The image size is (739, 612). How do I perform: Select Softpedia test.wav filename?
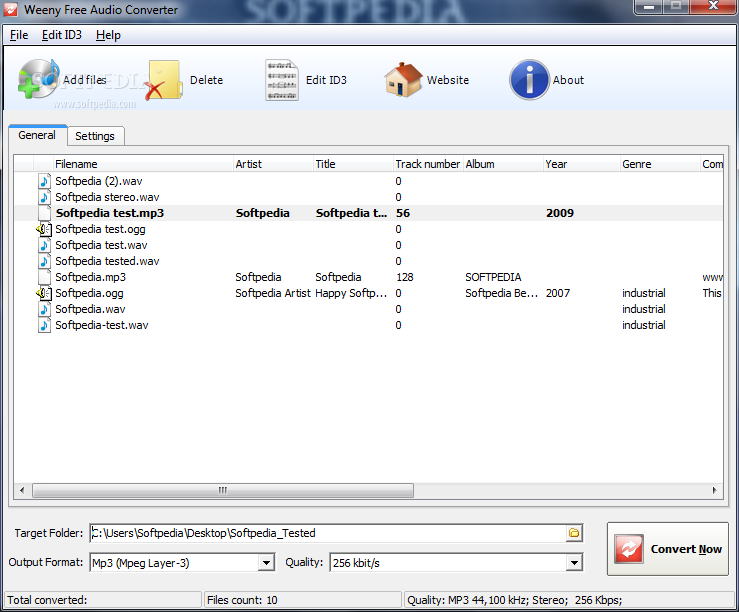(101, 245)
